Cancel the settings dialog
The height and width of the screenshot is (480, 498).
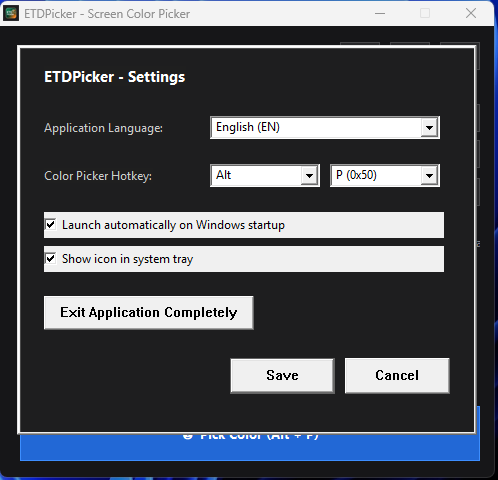(x=397, y=376)
